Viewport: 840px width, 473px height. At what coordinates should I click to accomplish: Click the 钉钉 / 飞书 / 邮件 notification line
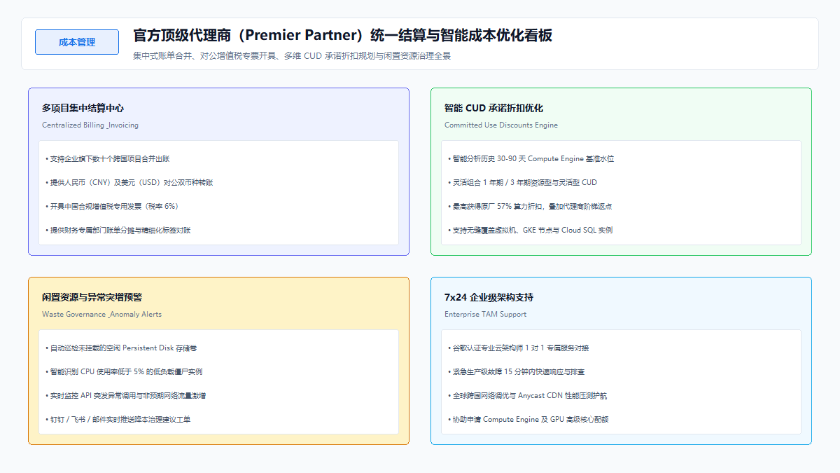(x=118, y=419)
